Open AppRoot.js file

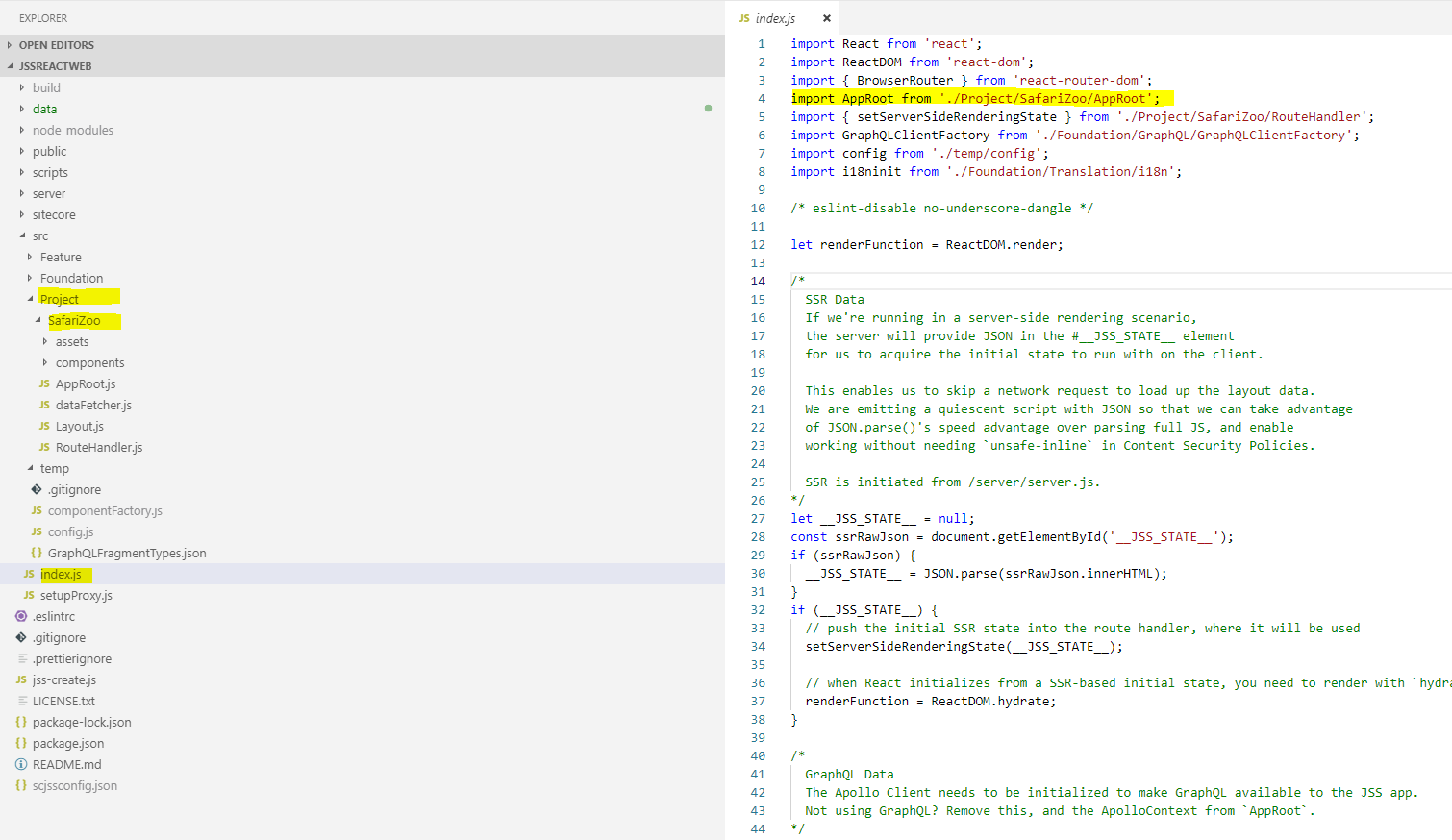86,383
